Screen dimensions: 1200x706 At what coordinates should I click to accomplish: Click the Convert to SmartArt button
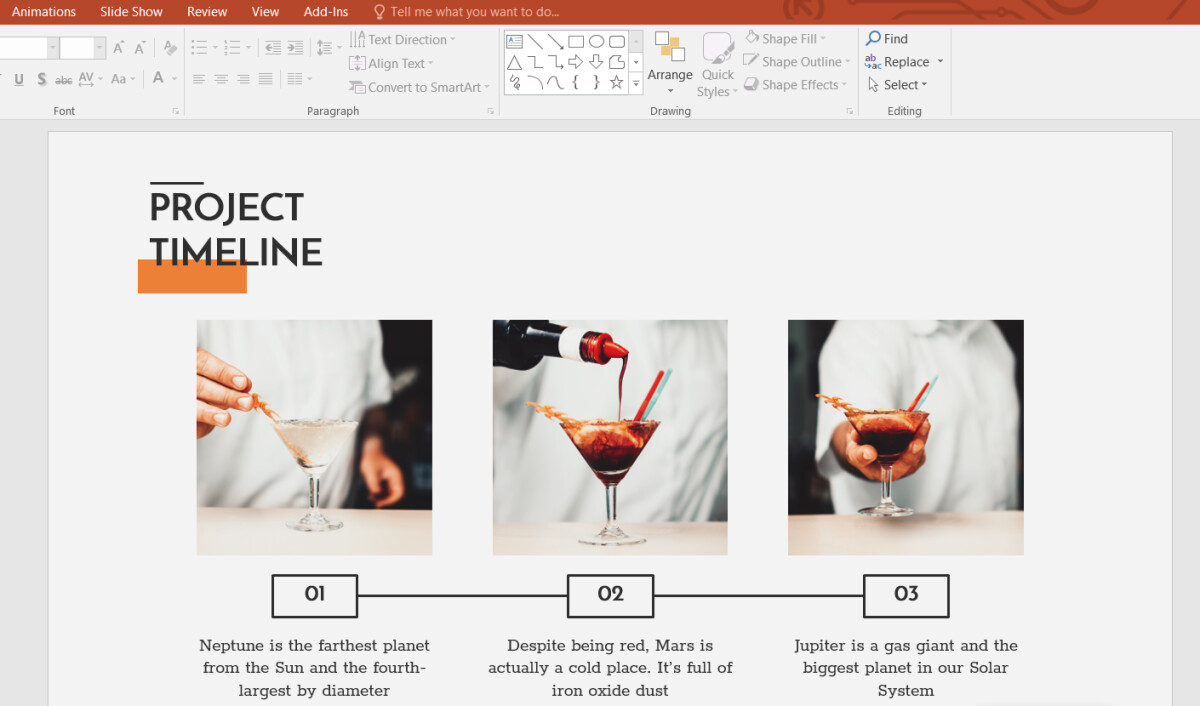pos(419,87)
